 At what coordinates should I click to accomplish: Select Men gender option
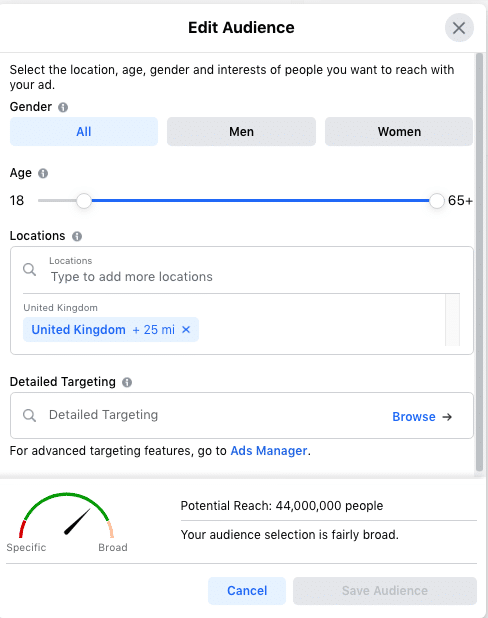coord(241,132)
